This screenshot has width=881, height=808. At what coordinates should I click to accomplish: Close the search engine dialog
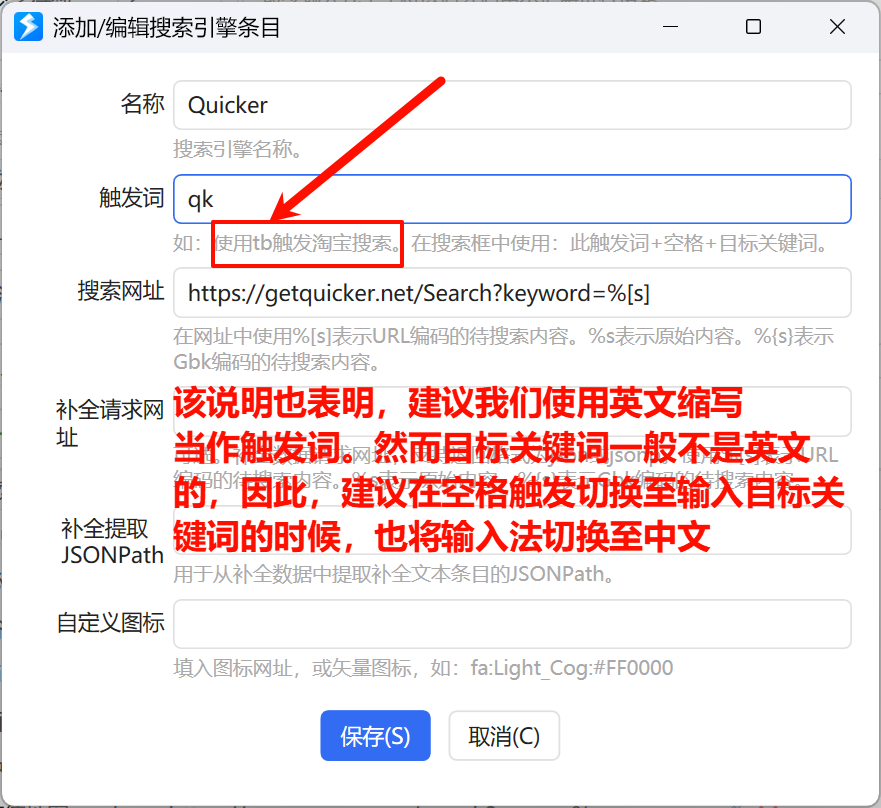837,26
